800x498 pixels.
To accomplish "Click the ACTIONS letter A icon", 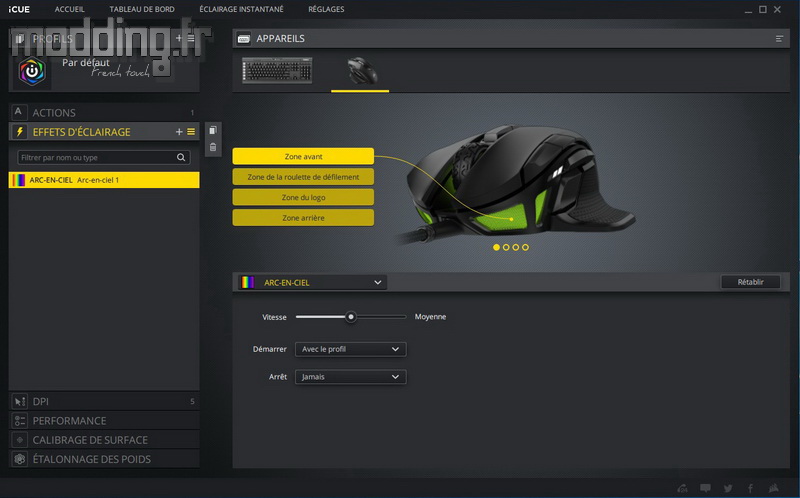I will click(x=18, y=112).
